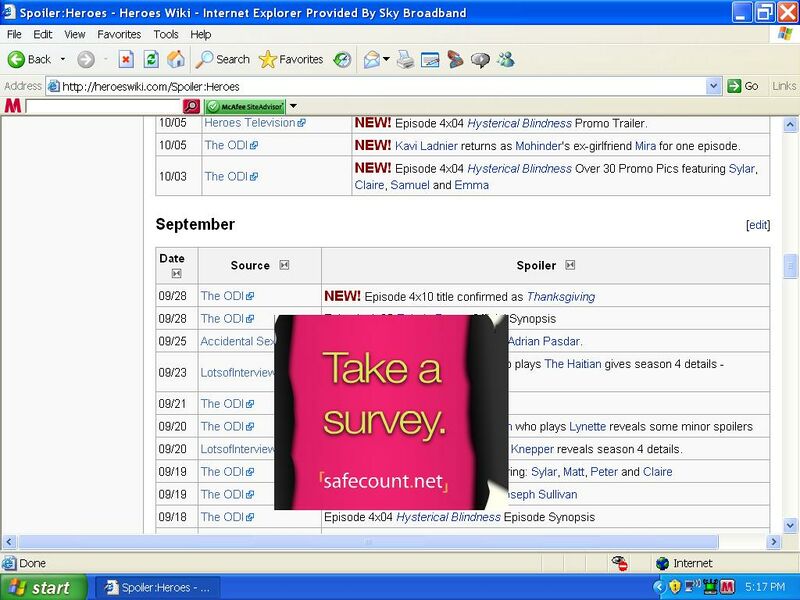Click the Messenger people icon
800x600 pixels.
505,60
